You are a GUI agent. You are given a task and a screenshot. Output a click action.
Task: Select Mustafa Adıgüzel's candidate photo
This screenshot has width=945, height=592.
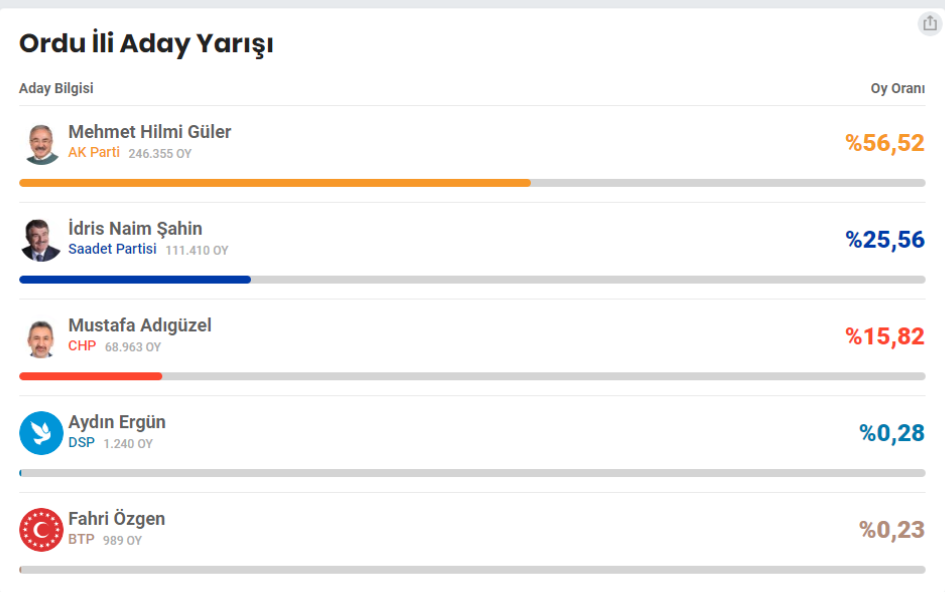(41, 337)
